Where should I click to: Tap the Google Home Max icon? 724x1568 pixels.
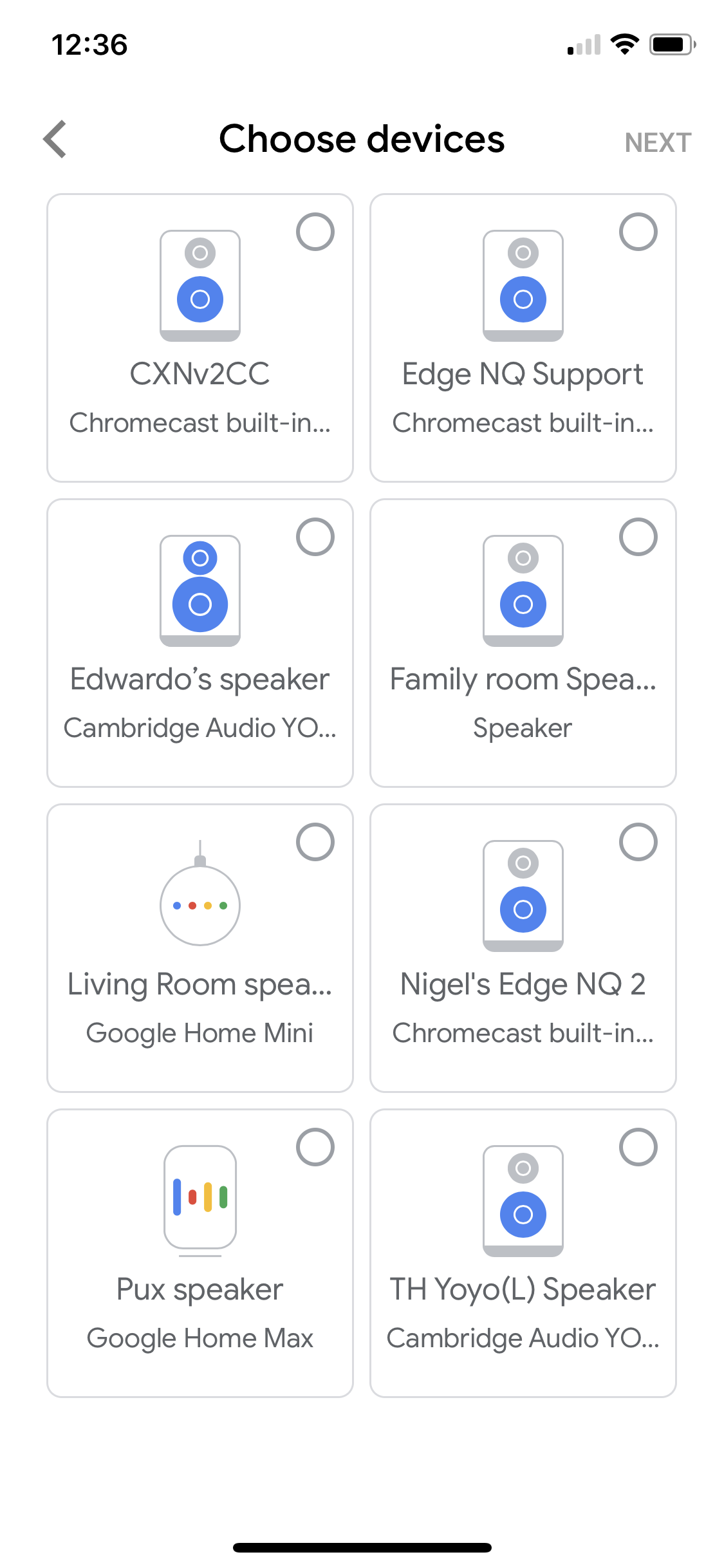click(200, 1199)
